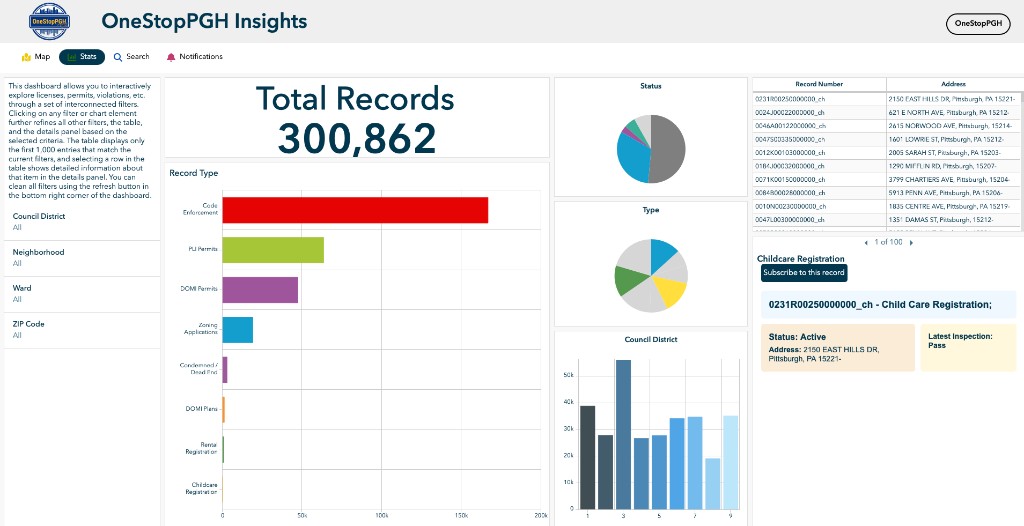
Task: Open the ZIP Code filter
Action: 82,329
